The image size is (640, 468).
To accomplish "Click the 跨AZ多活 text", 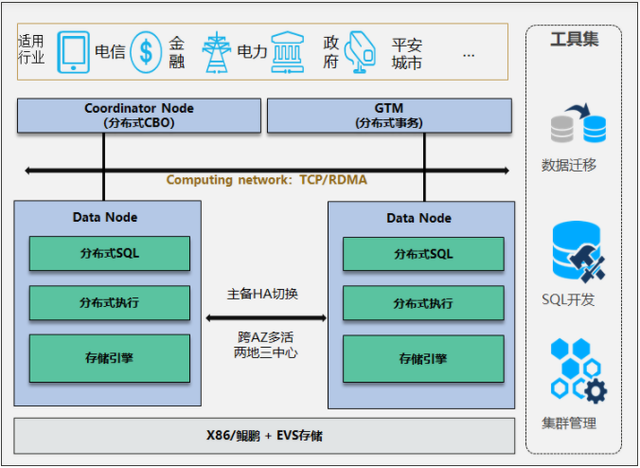I will (x=265, y=337).
